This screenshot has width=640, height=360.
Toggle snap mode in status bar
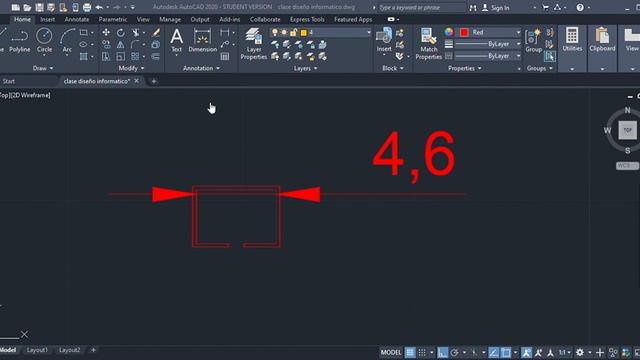422,352
